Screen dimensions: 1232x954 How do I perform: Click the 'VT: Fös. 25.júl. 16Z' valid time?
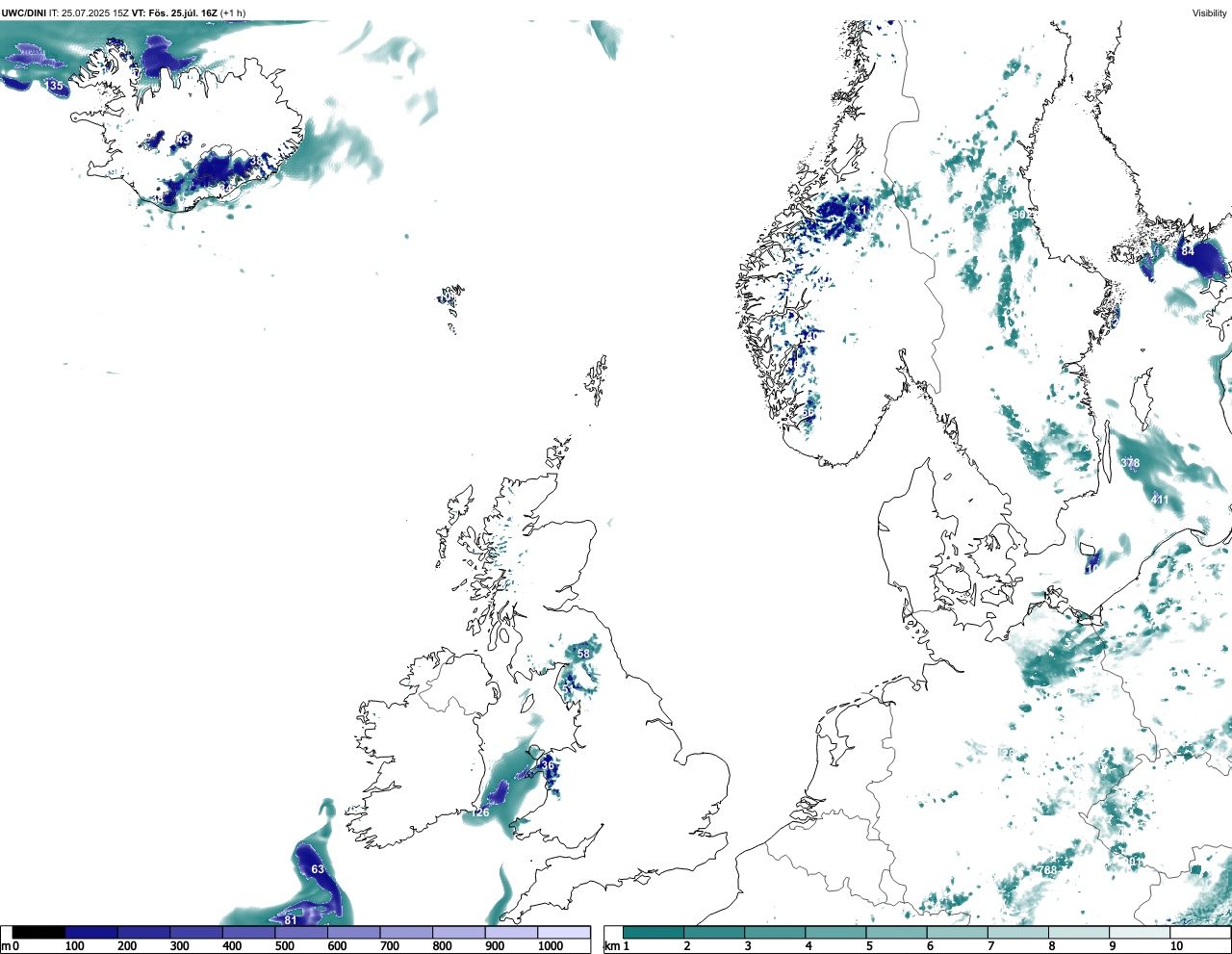[174, 13]
